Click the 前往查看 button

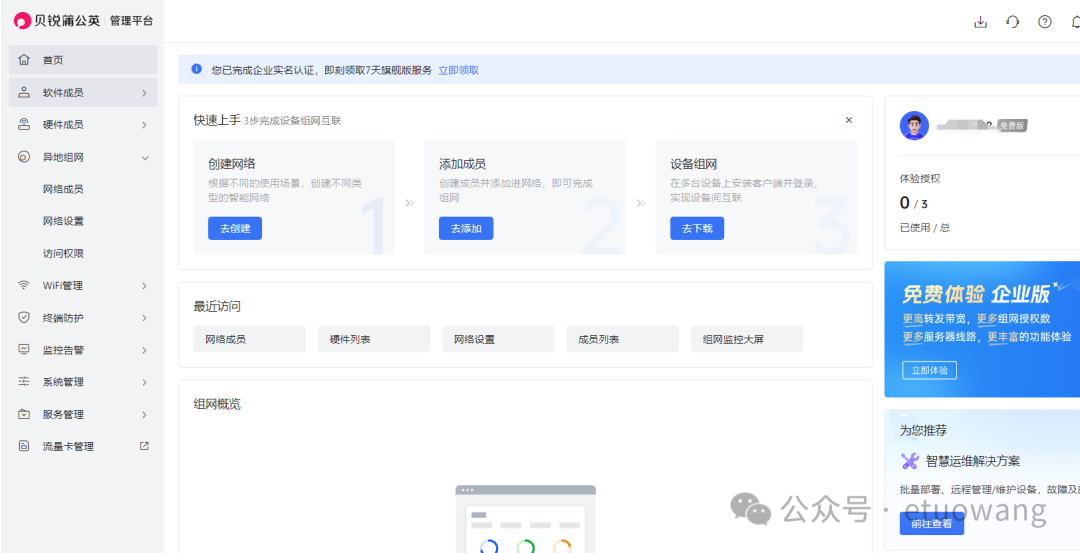point(931,523)
